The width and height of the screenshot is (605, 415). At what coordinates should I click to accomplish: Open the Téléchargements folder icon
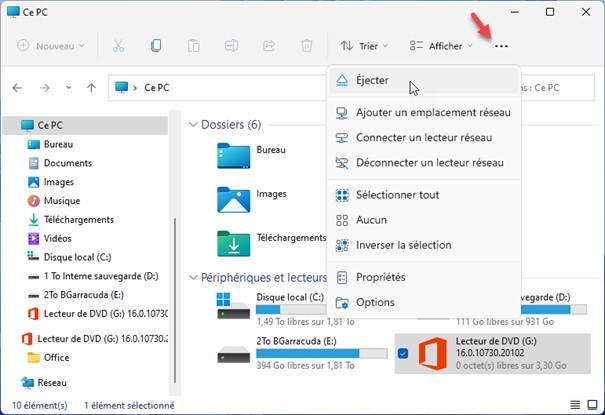point(235,243)
